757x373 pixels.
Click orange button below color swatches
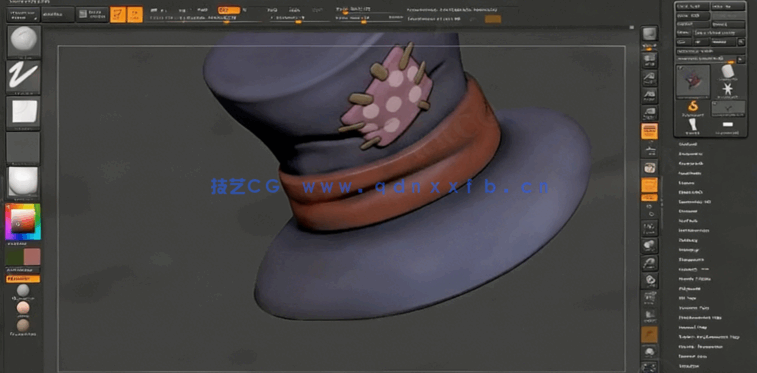(x=23, y=279)
